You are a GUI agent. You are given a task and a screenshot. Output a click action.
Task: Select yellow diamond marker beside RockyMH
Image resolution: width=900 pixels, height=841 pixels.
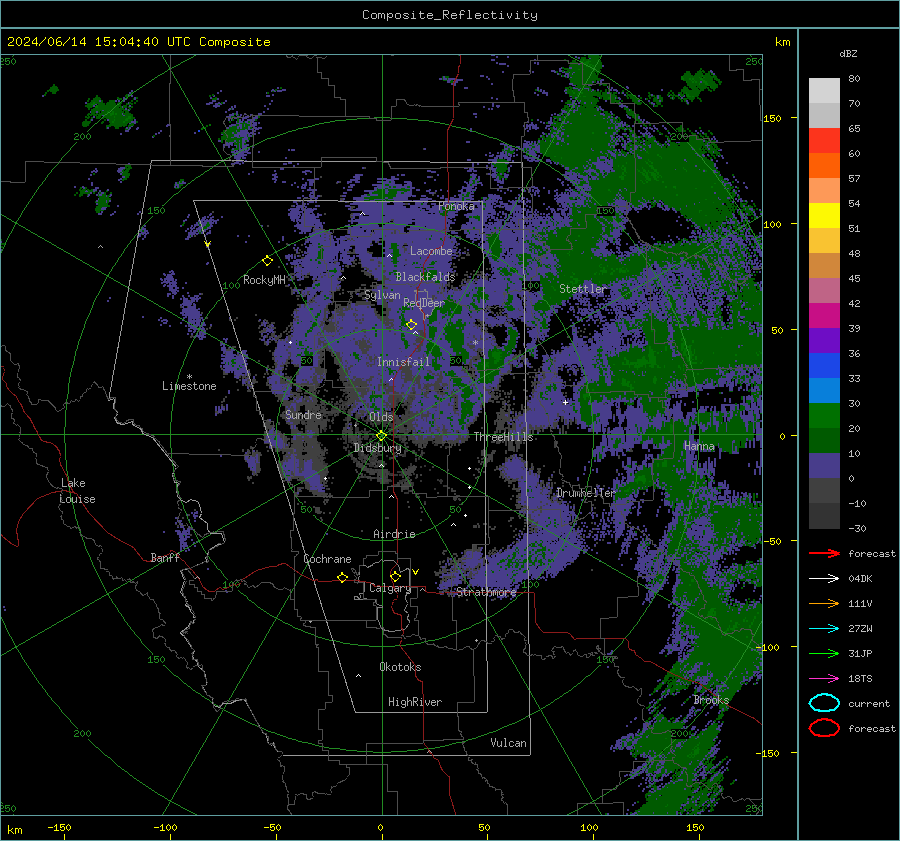pos(267,261)
